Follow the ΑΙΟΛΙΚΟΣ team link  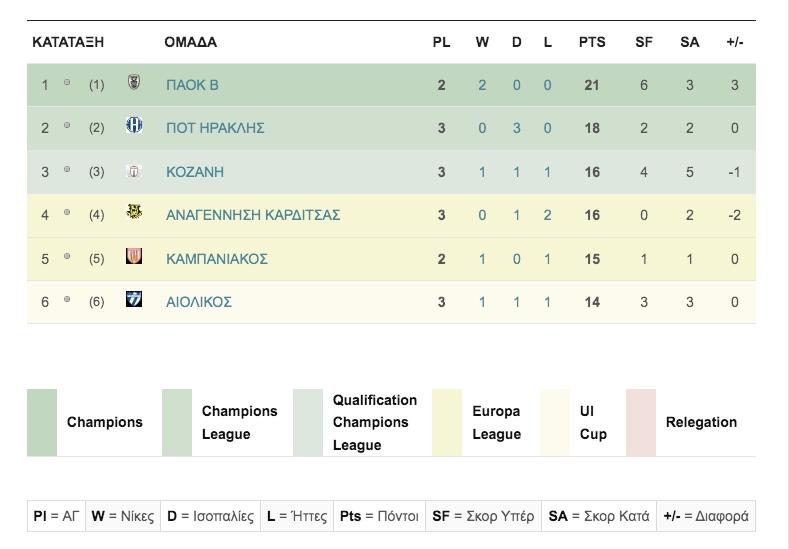pos(199,302)
